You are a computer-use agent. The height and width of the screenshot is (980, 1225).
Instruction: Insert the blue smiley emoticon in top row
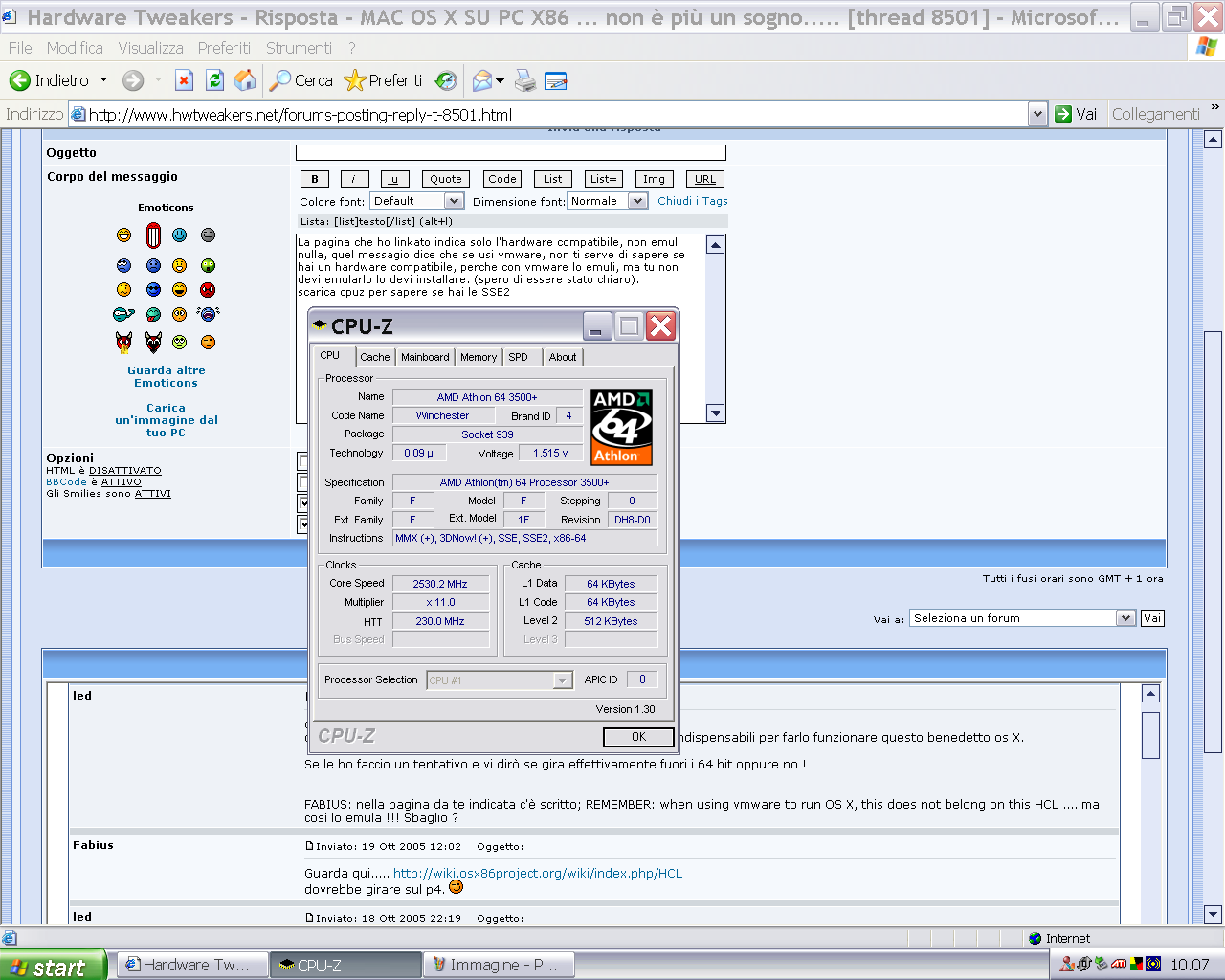tap(179, 234)
